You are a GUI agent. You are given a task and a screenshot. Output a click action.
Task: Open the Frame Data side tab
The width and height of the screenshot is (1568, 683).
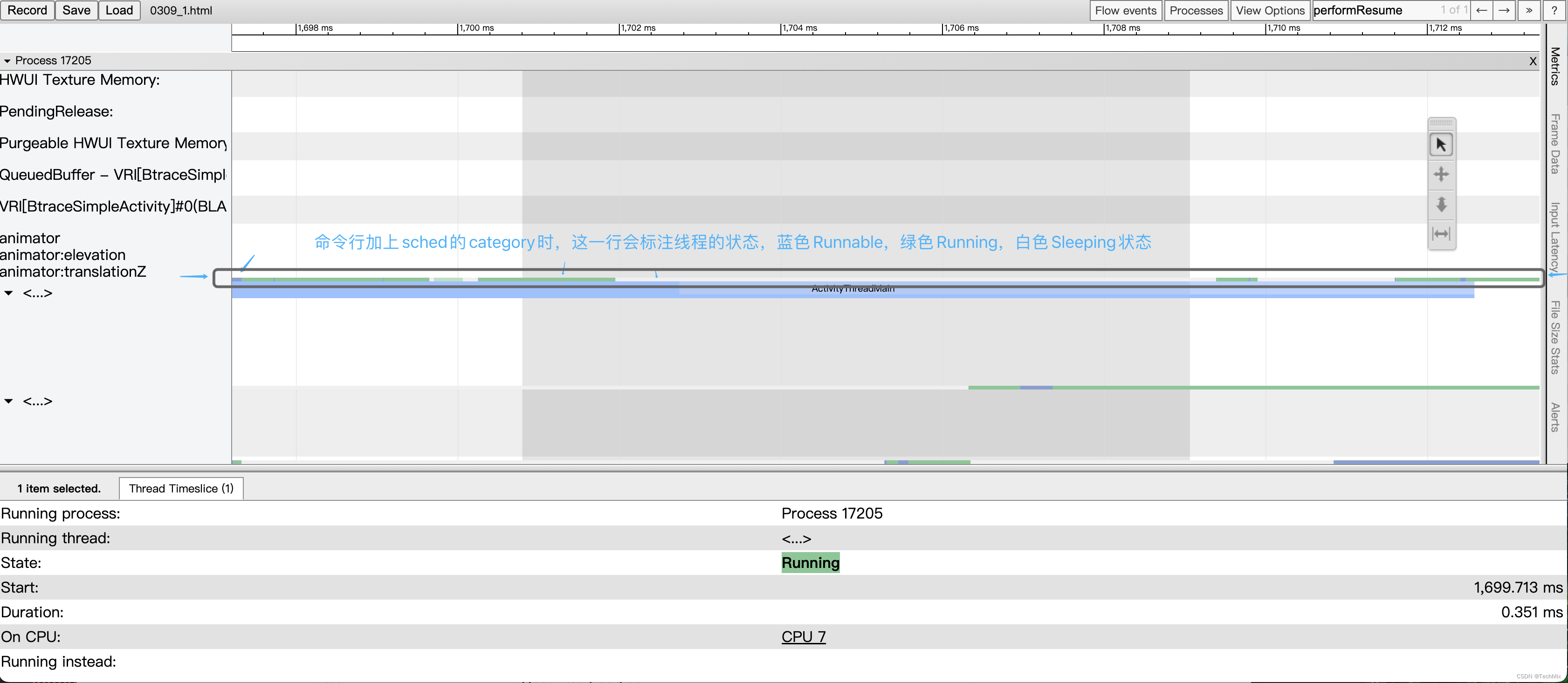click(1555, 143)
